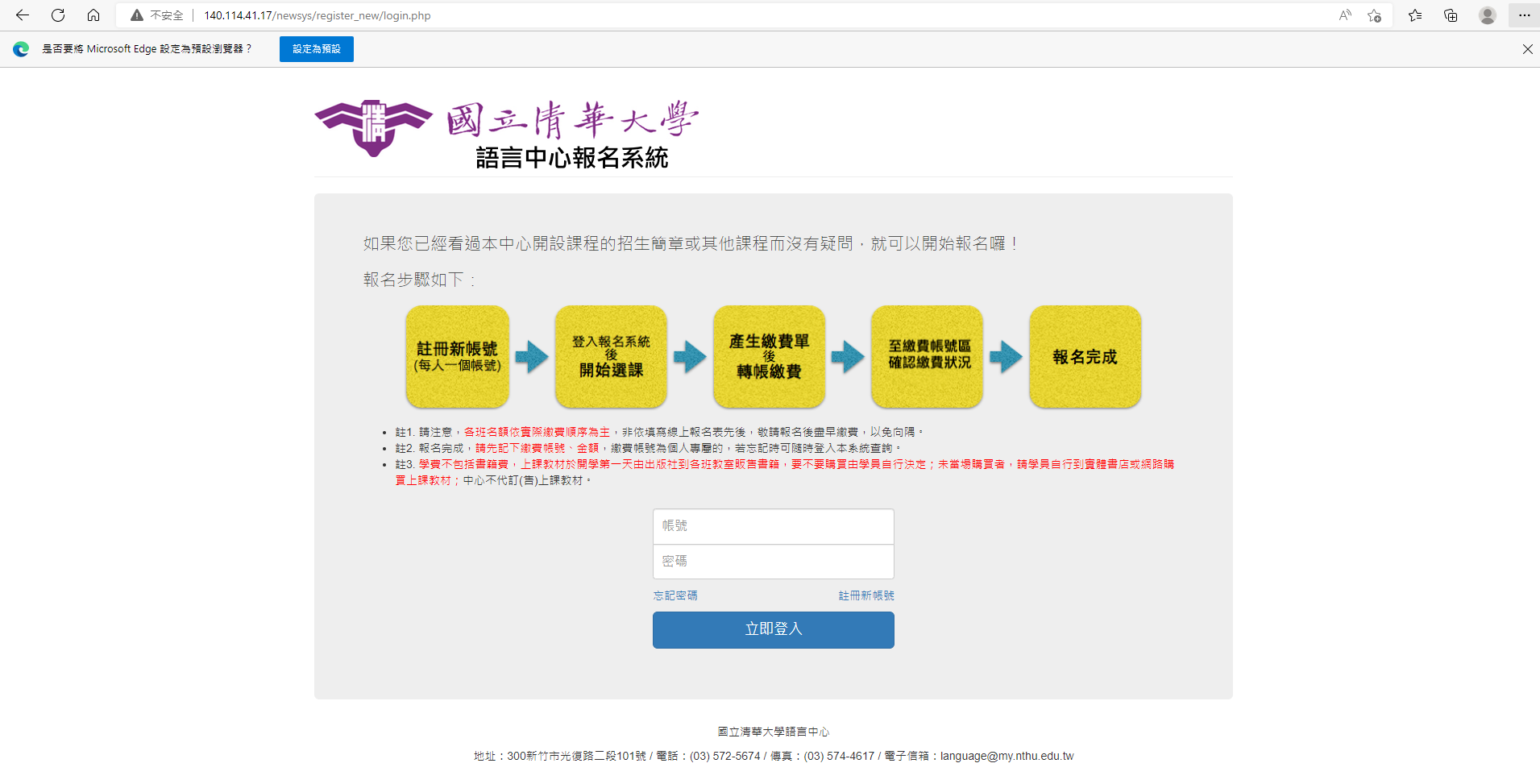Click the 帳號 account input field
Screen dimensions: 1540x784
point(774,526)
